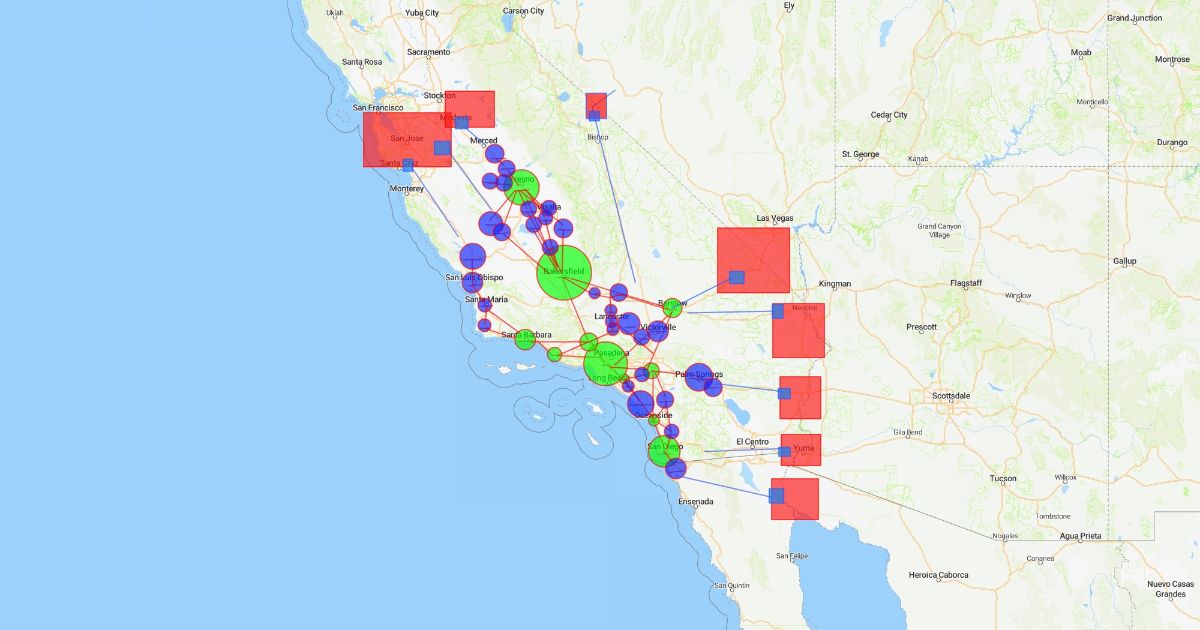Click the large green Bakersfield circle marker

click(x=564, y=272)
